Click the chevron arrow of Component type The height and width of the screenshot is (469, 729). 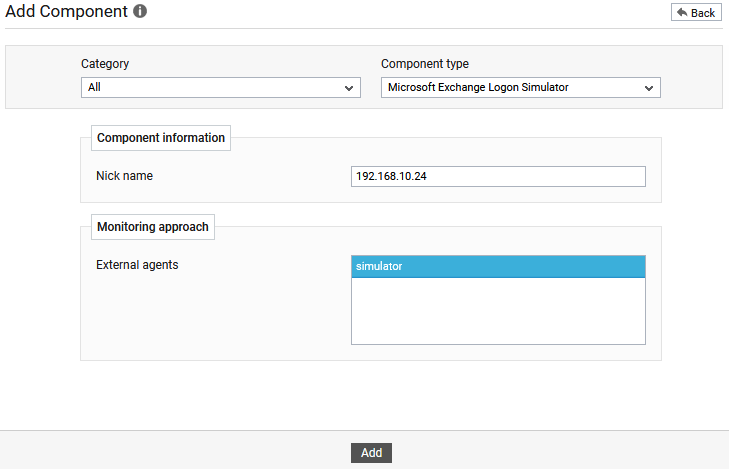point(649,88)
